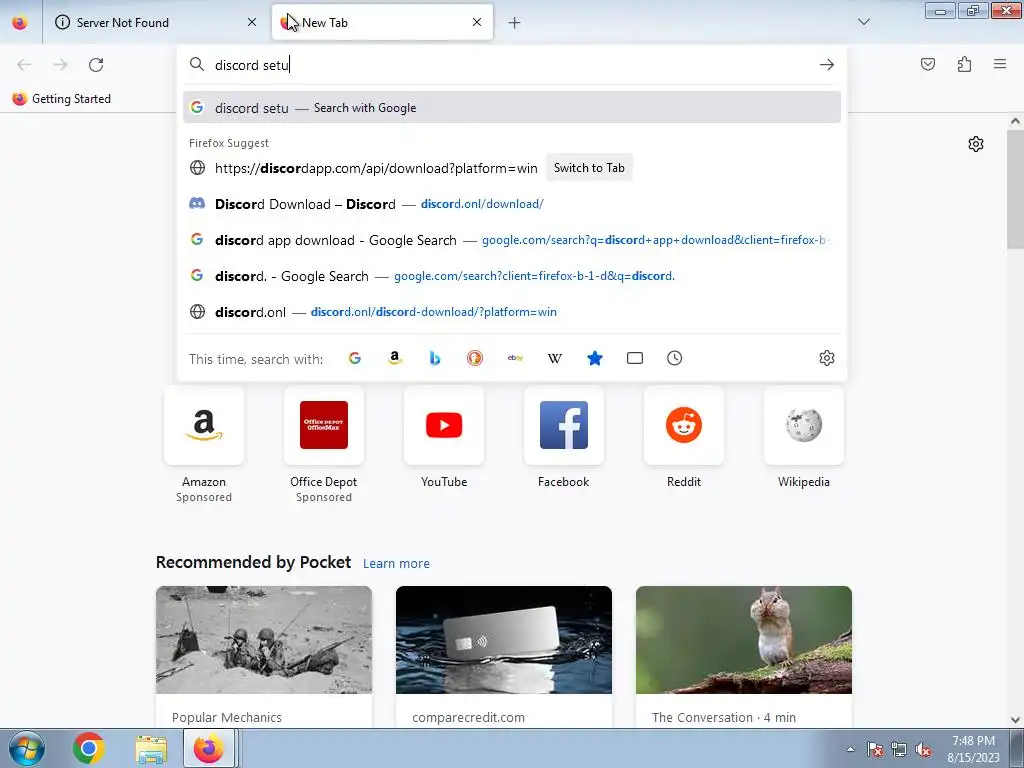Close the New Tab tab
This screenshot has height=768, width=1024.
(x=477, y=22)
